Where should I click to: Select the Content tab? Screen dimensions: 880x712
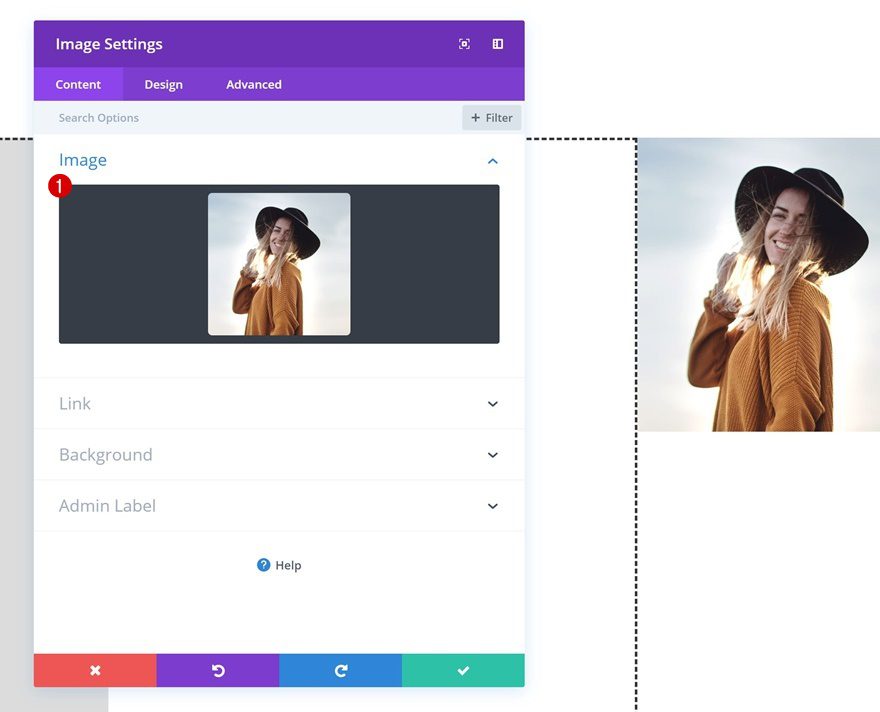[78, 84]
